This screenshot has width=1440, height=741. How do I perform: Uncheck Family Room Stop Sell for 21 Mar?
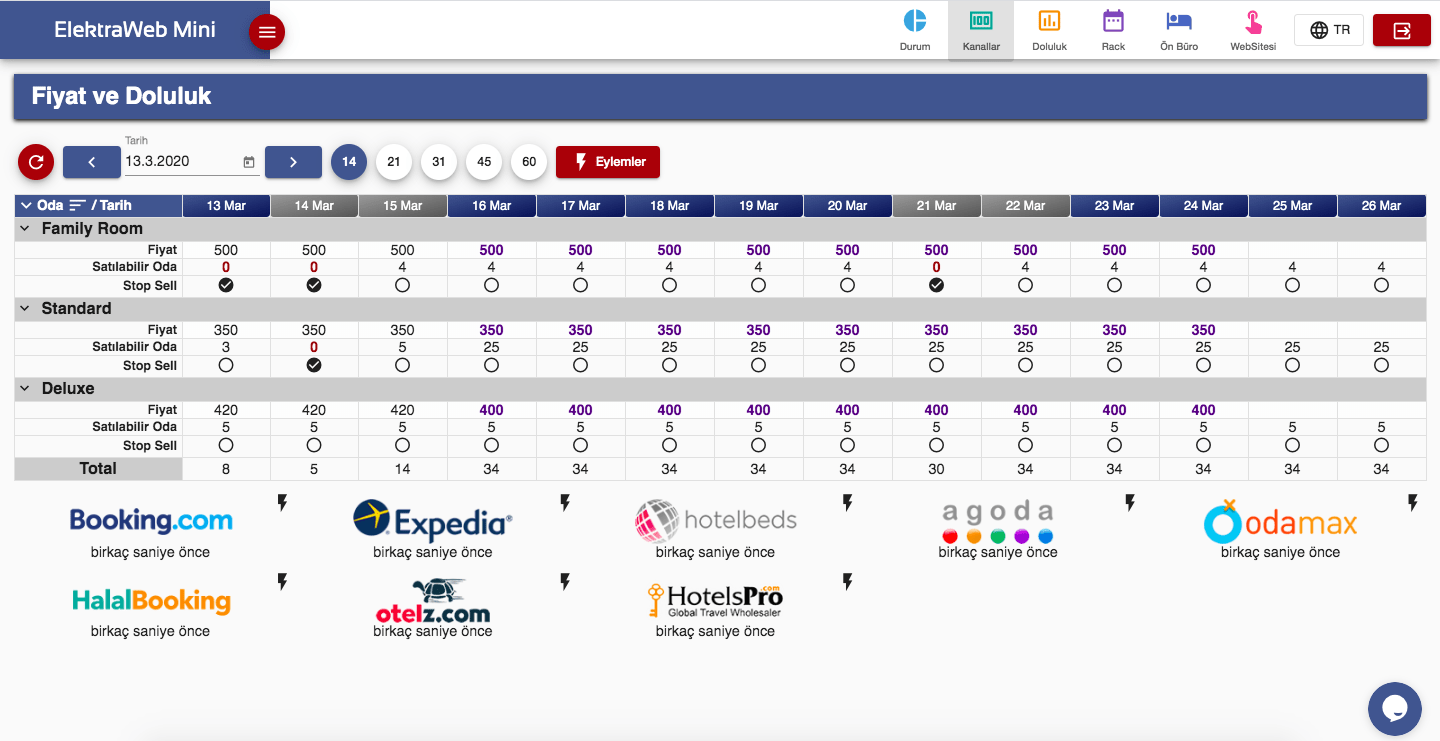pos(936,285)
